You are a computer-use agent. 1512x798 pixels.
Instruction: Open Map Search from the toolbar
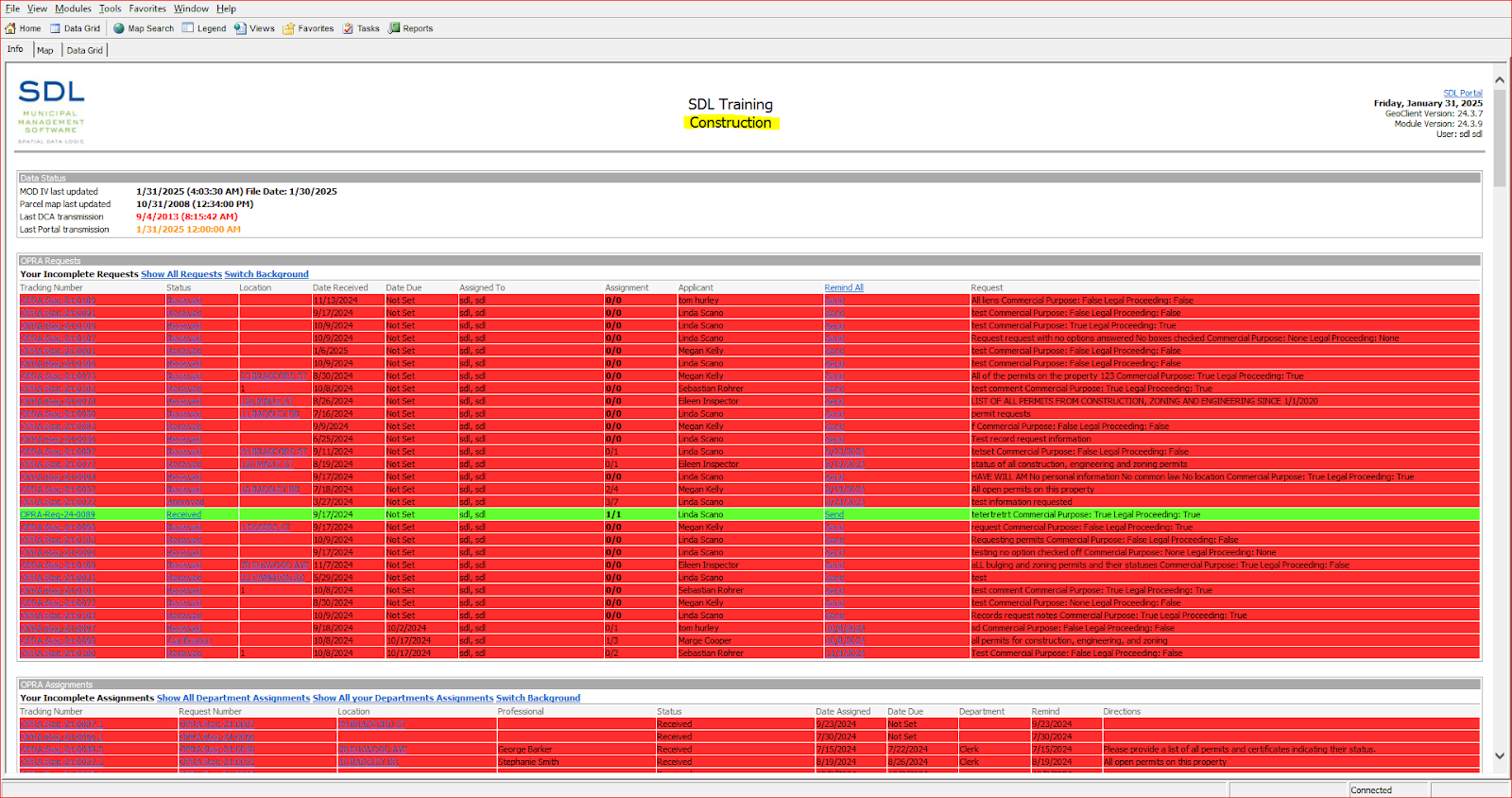tap(144, 28)
